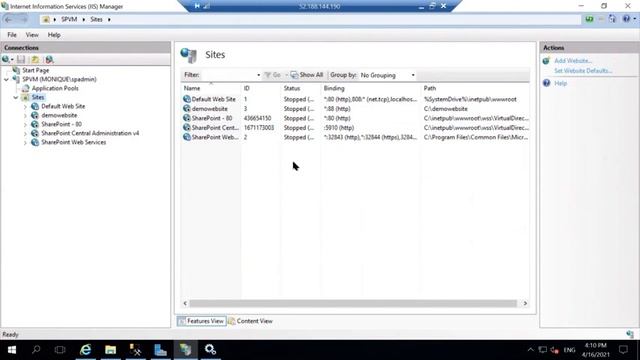Open the View menu
The height and width of the screenshot is (360, 640).
pos(32,35)
